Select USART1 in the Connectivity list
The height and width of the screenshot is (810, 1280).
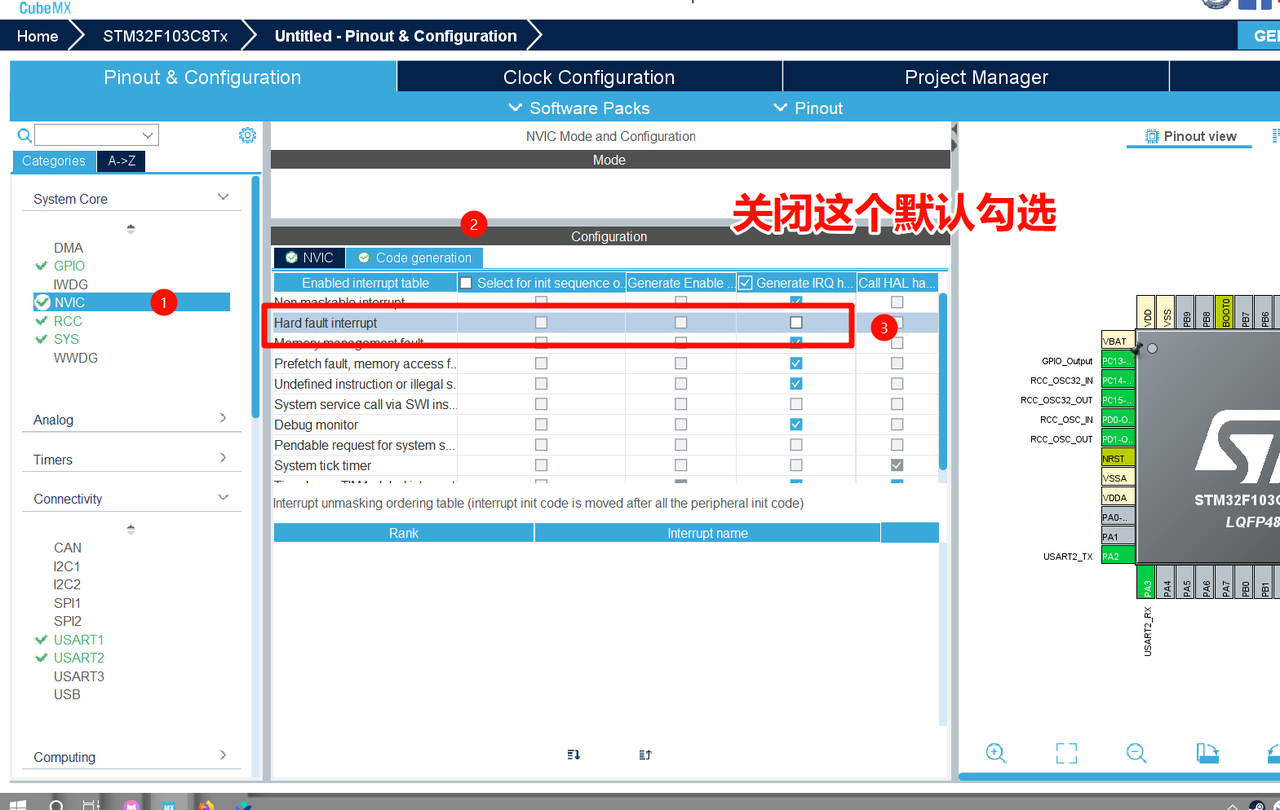[79, 640]
